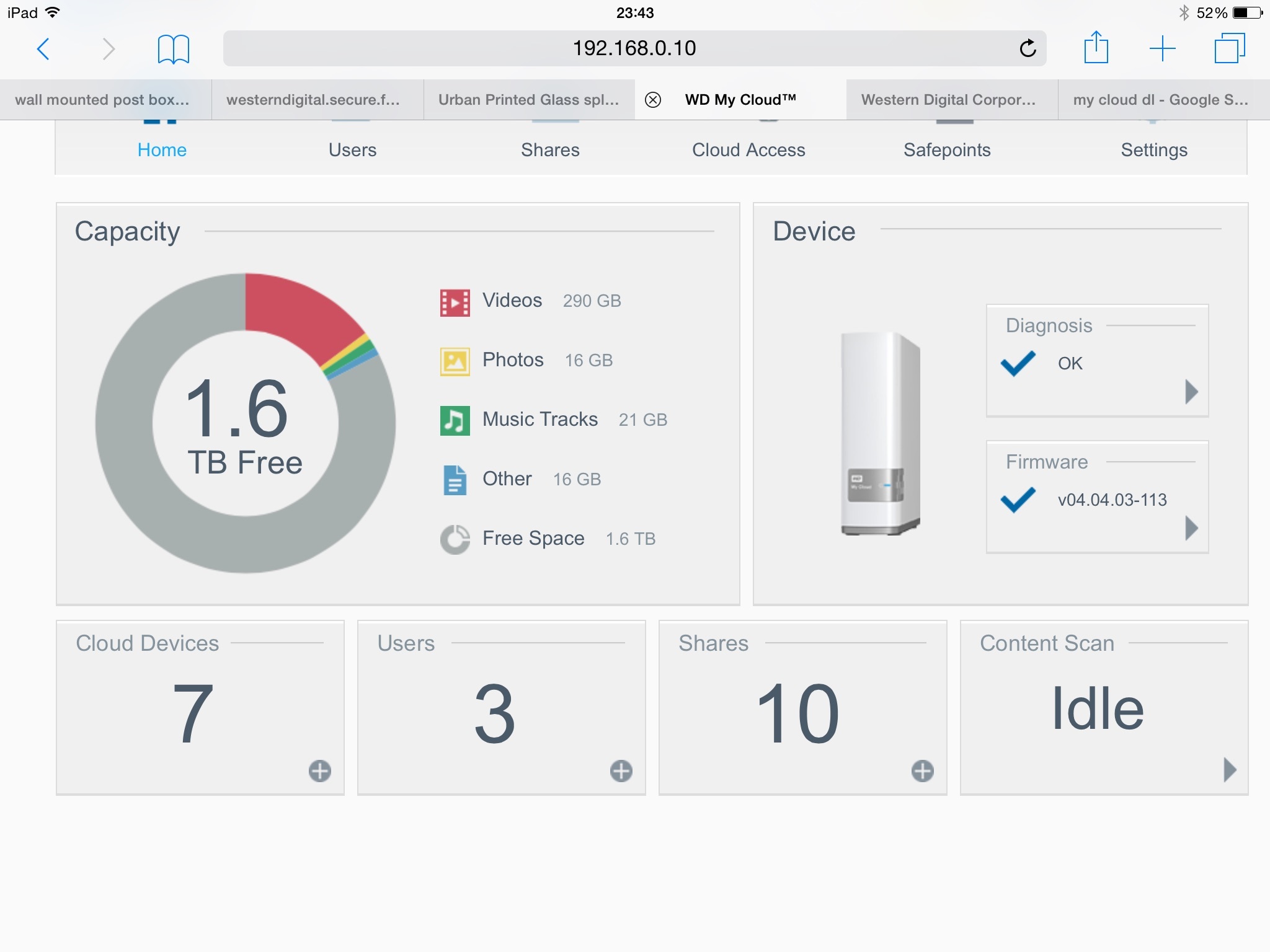Tap the Safari share icon

[1096, 48]
